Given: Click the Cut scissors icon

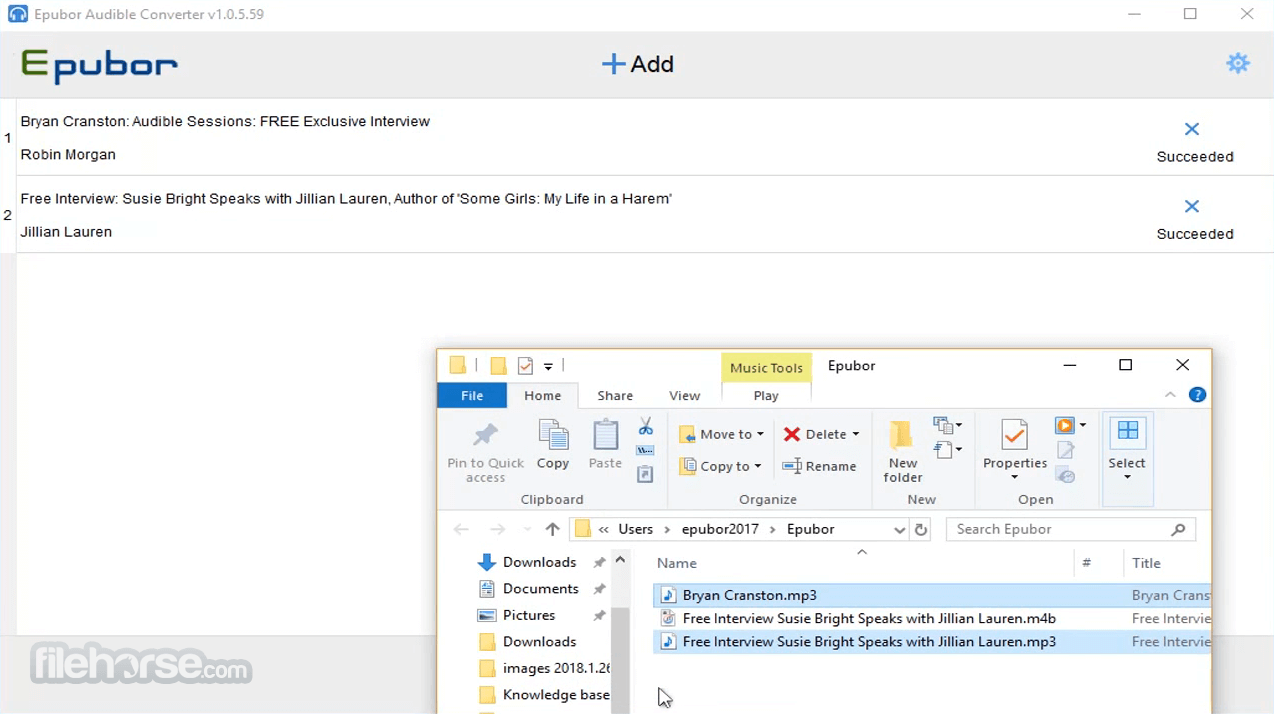Looking at the screenshot, I should [x=645, y=427].
